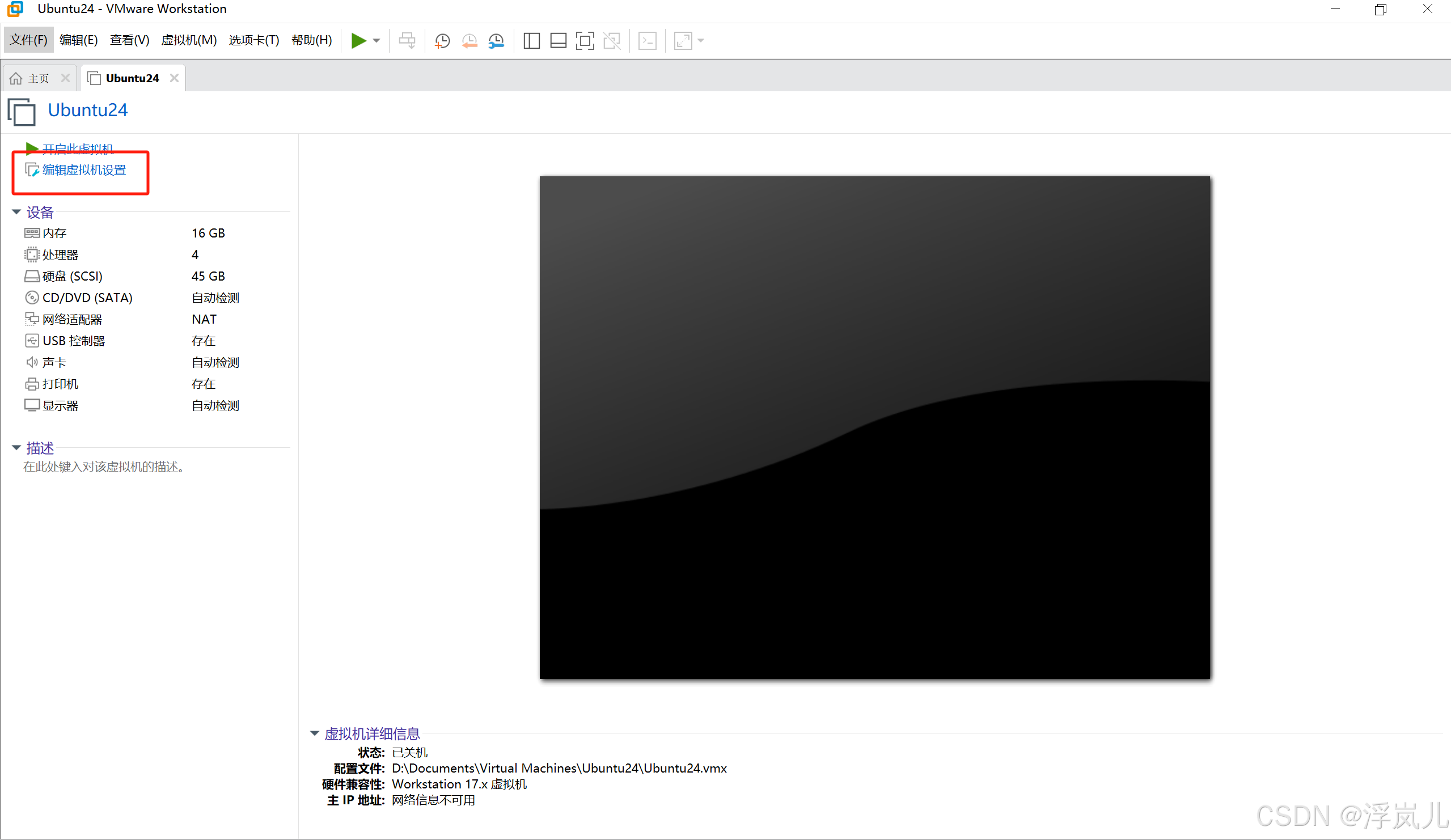Open the 文件(F) menu

(28, 40)
